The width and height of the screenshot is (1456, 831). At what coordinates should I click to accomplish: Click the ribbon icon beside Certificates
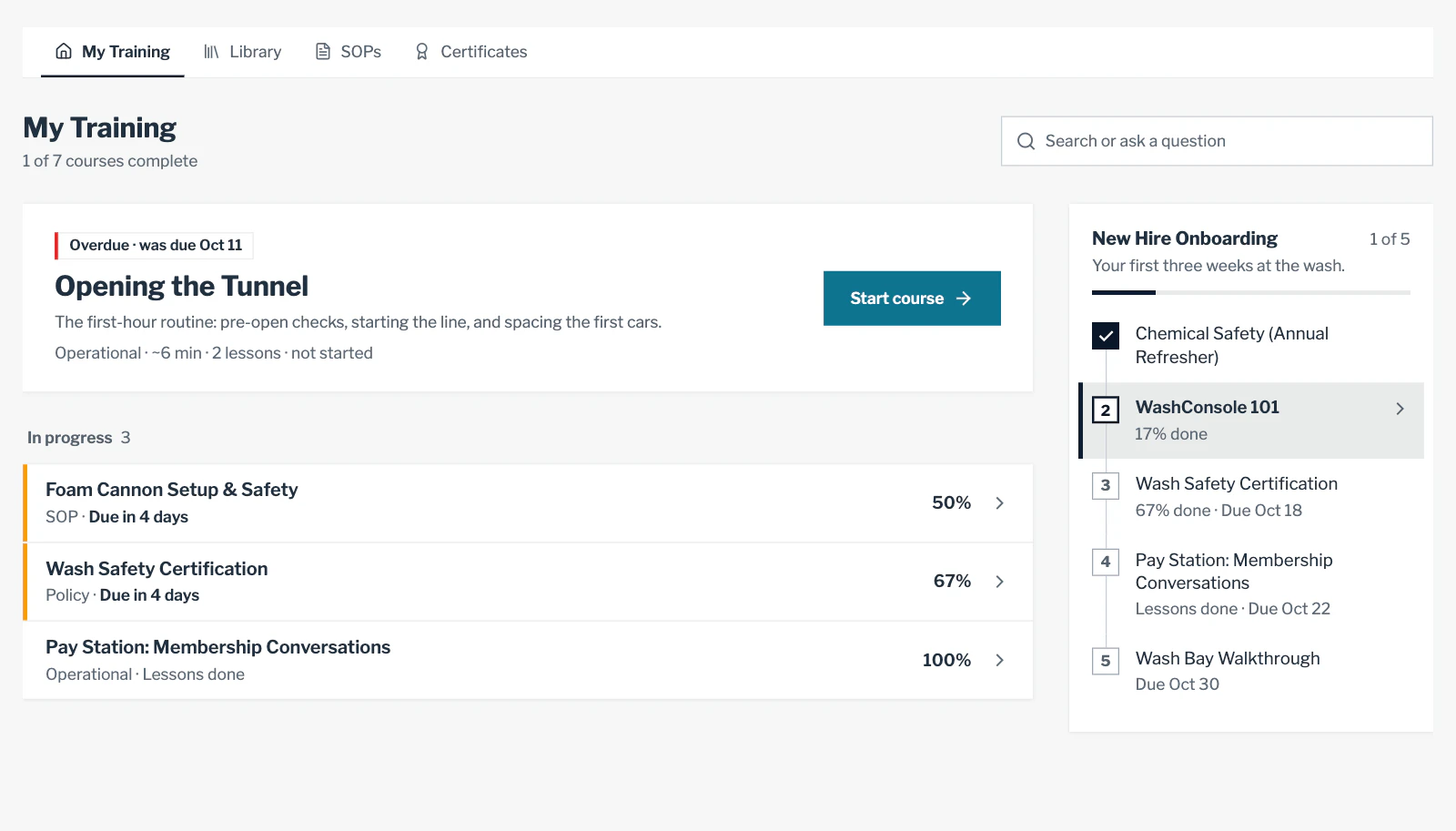click(421, 52)
